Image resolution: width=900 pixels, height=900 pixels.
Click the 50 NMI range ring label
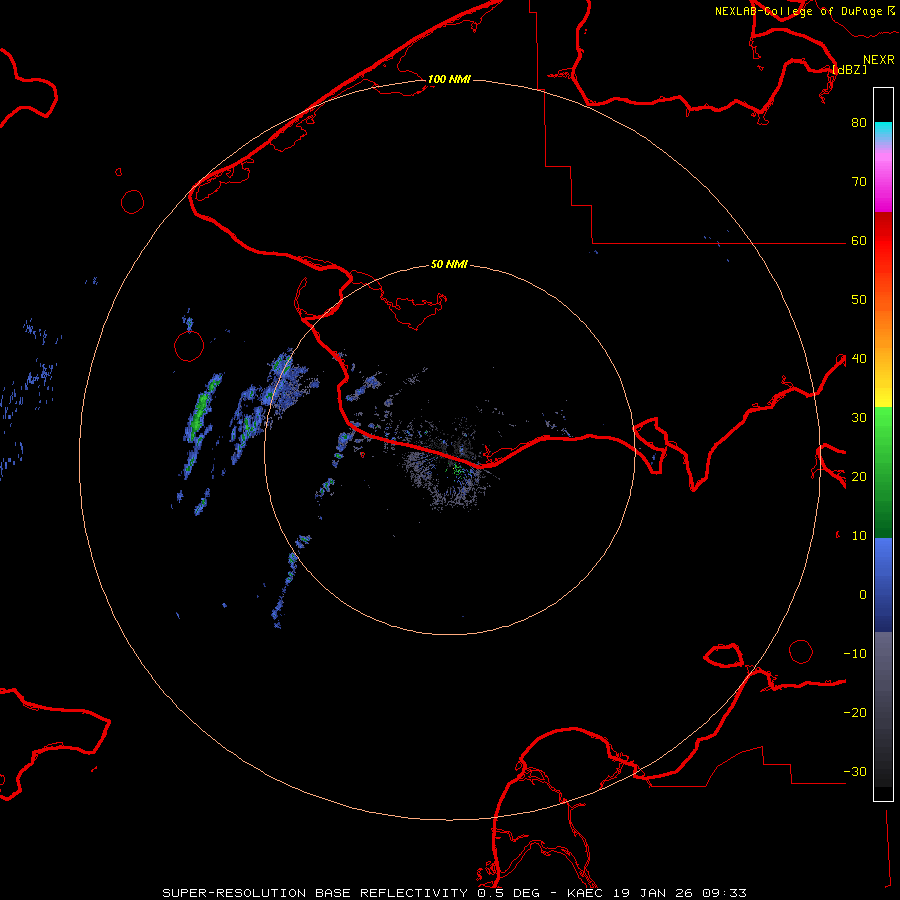(449, 264)
